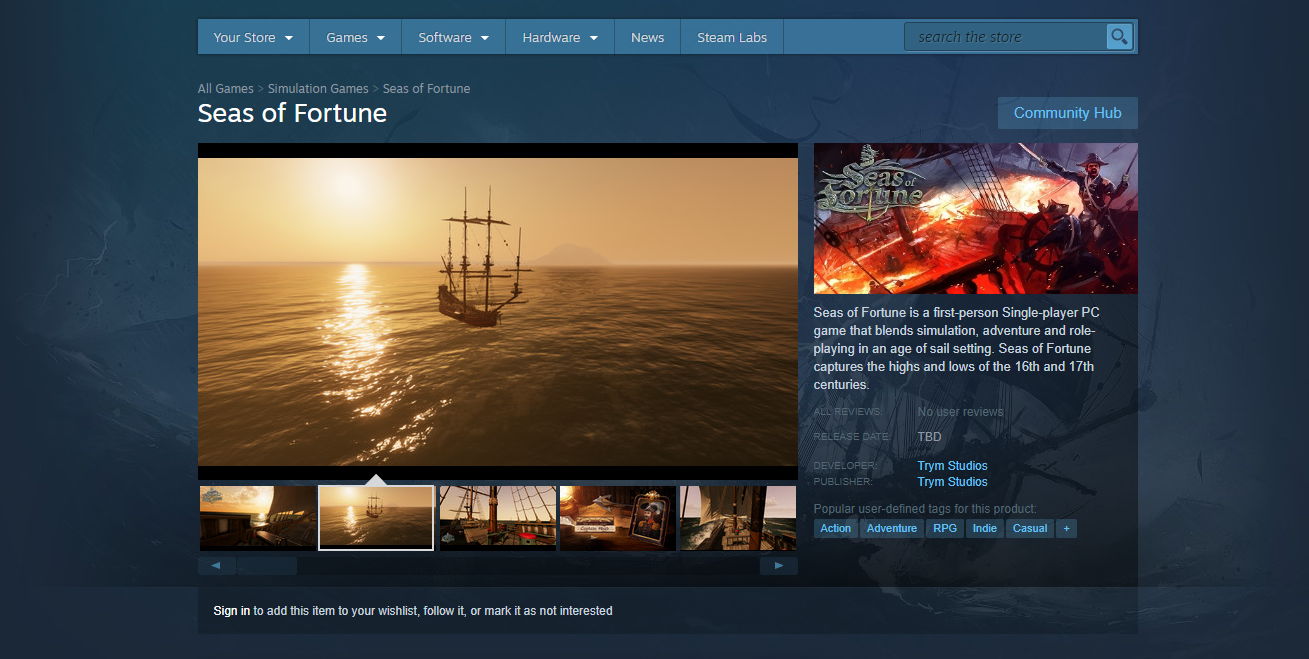The image size is (1309, 659).
Task: Show more tags with the plus button
Action: tap(1066, 528)
